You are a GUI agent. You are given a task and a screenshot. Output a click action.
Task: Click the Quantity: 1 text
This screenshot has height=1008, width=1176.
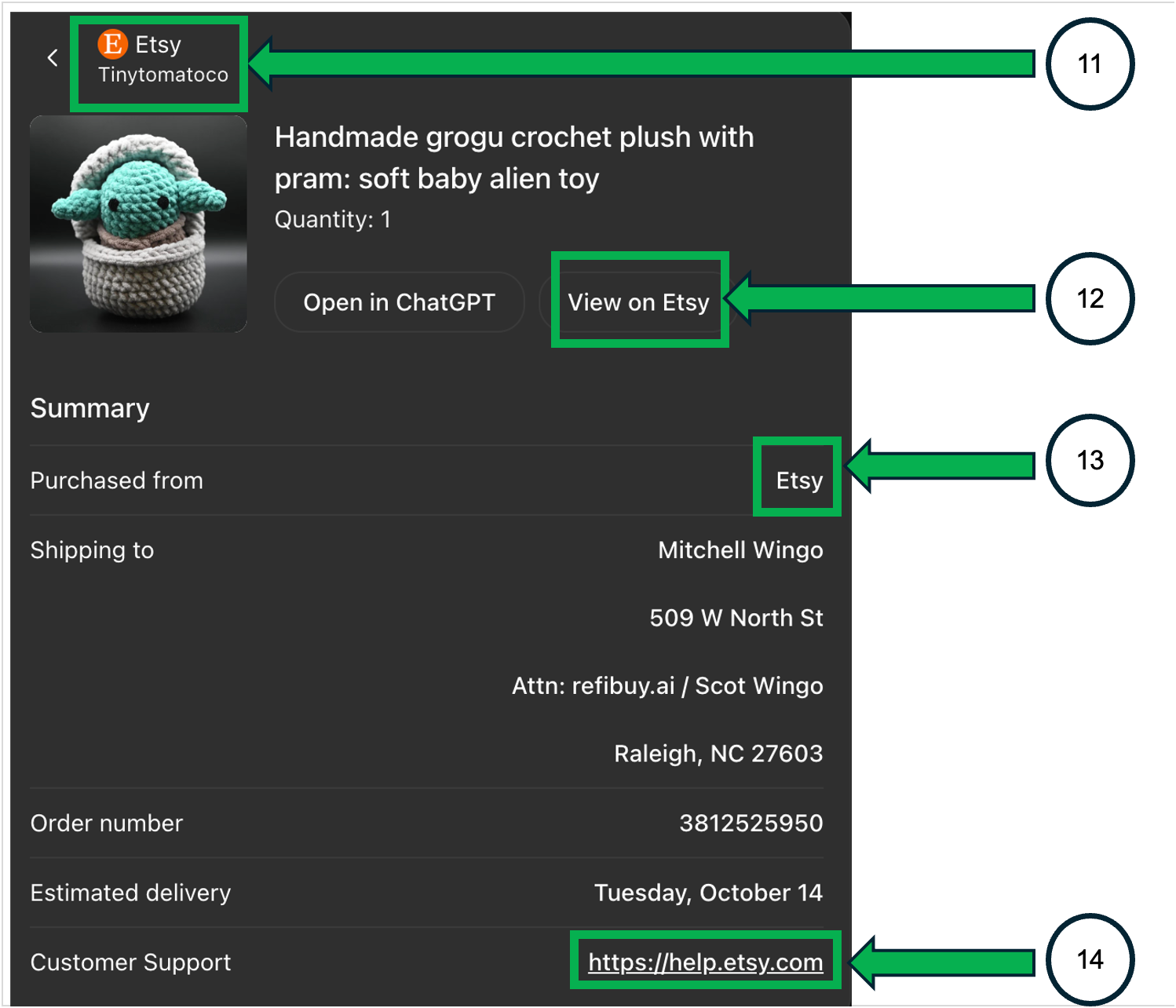333,219
